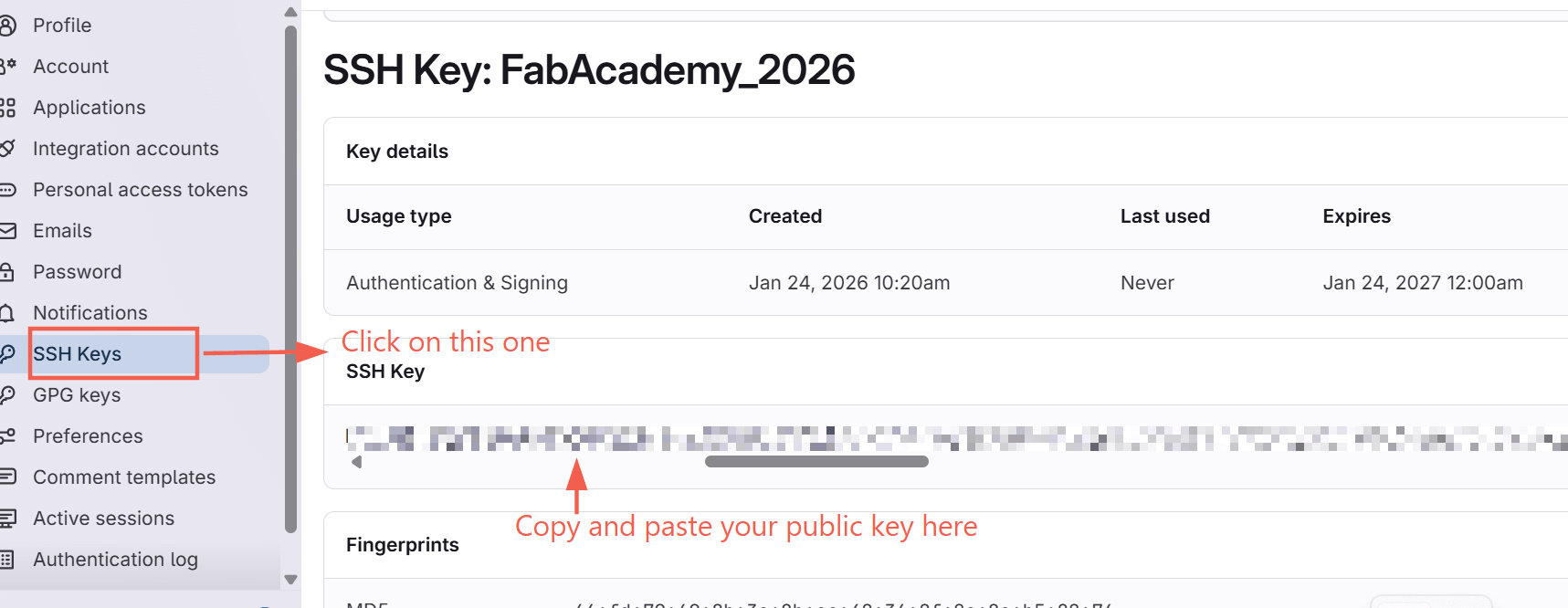Click the sidebar scrollbar down arrow
The image size is (1568, 608).
tap(290, 579)
